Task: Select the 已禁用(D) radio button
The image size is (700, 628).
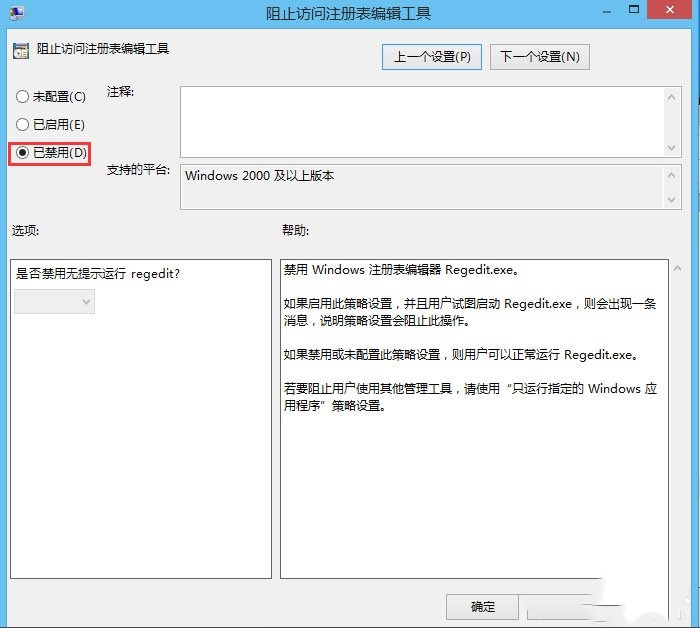Action: pyautogui.click(x=23, y=153)
